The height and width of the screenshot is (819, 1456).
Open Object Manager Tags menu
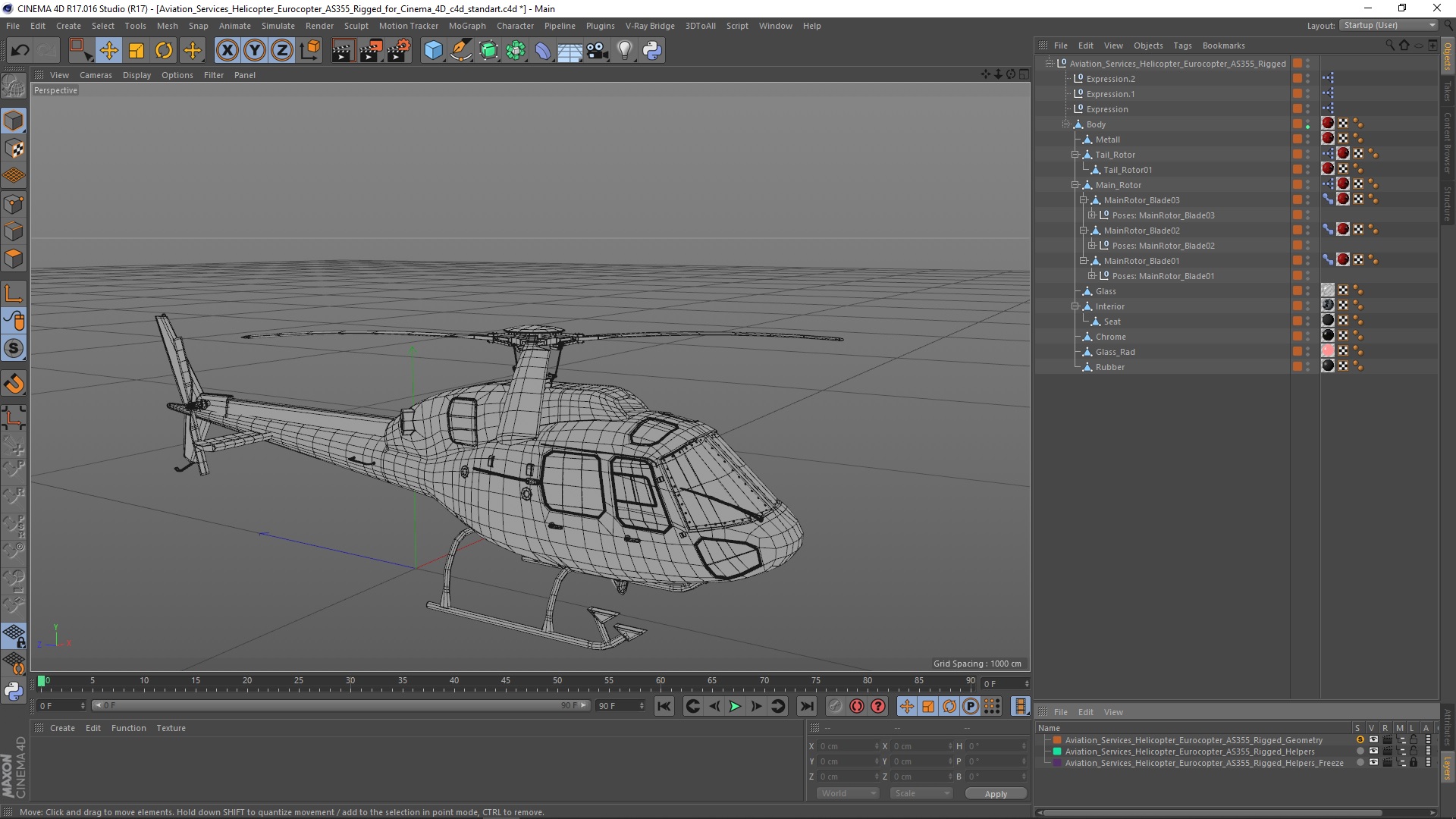tap(1182, 45)
